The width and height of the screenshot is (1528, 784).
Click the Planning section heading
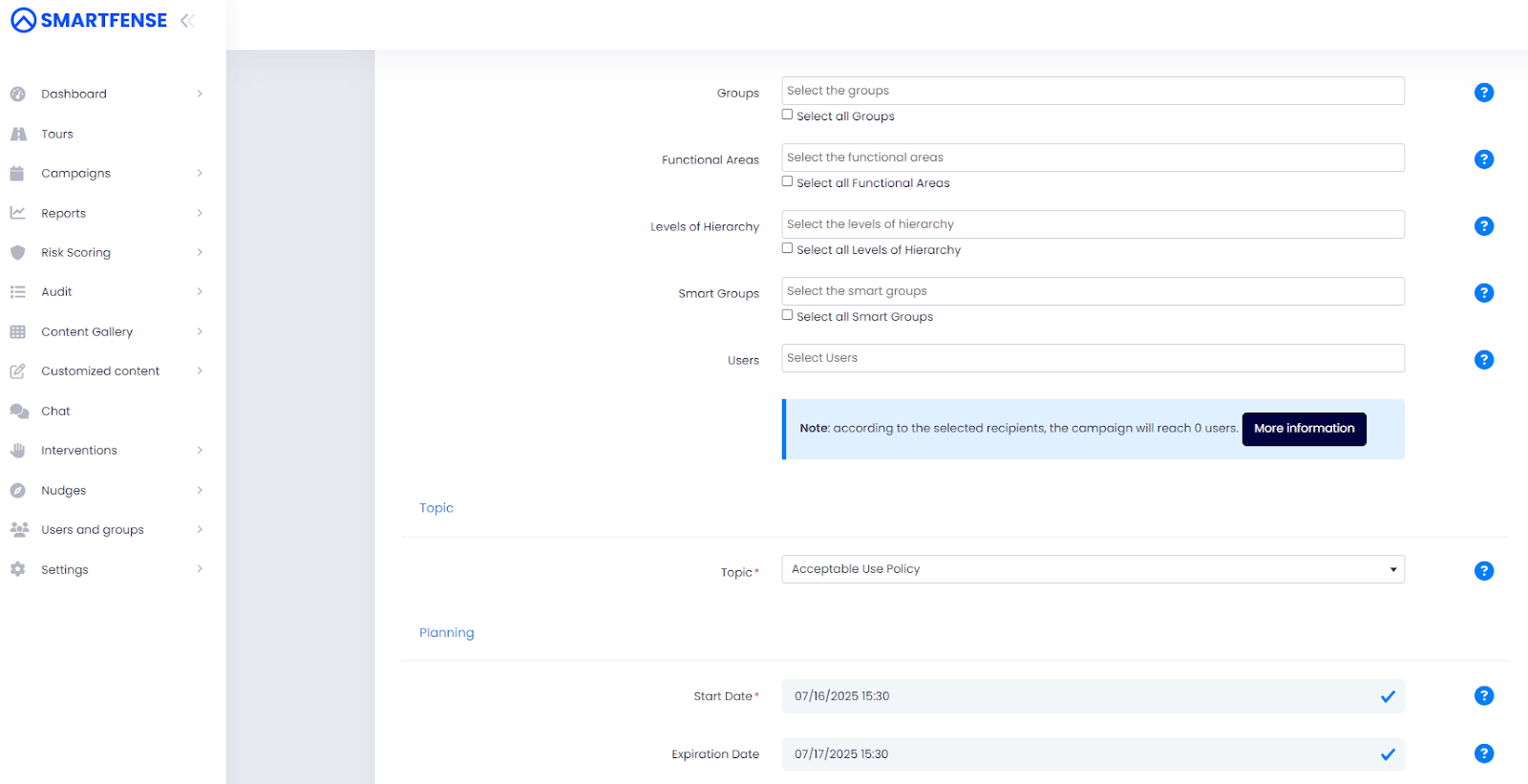point(446,633)
